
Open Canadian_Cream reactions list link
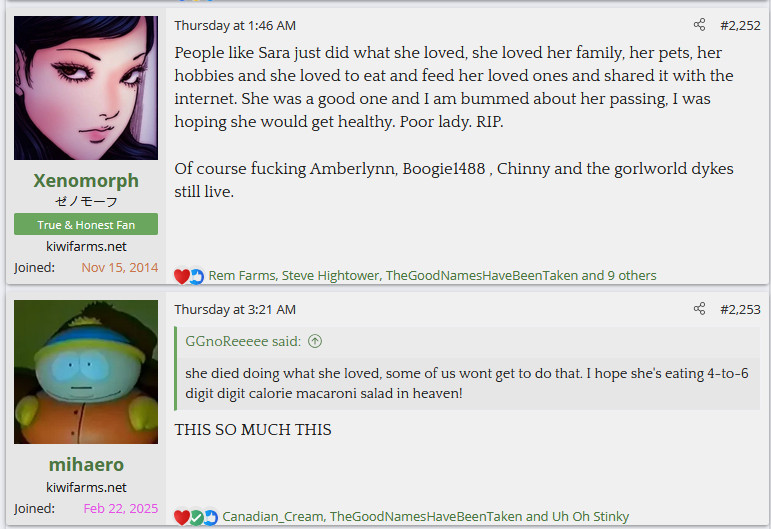pos(425,516)
